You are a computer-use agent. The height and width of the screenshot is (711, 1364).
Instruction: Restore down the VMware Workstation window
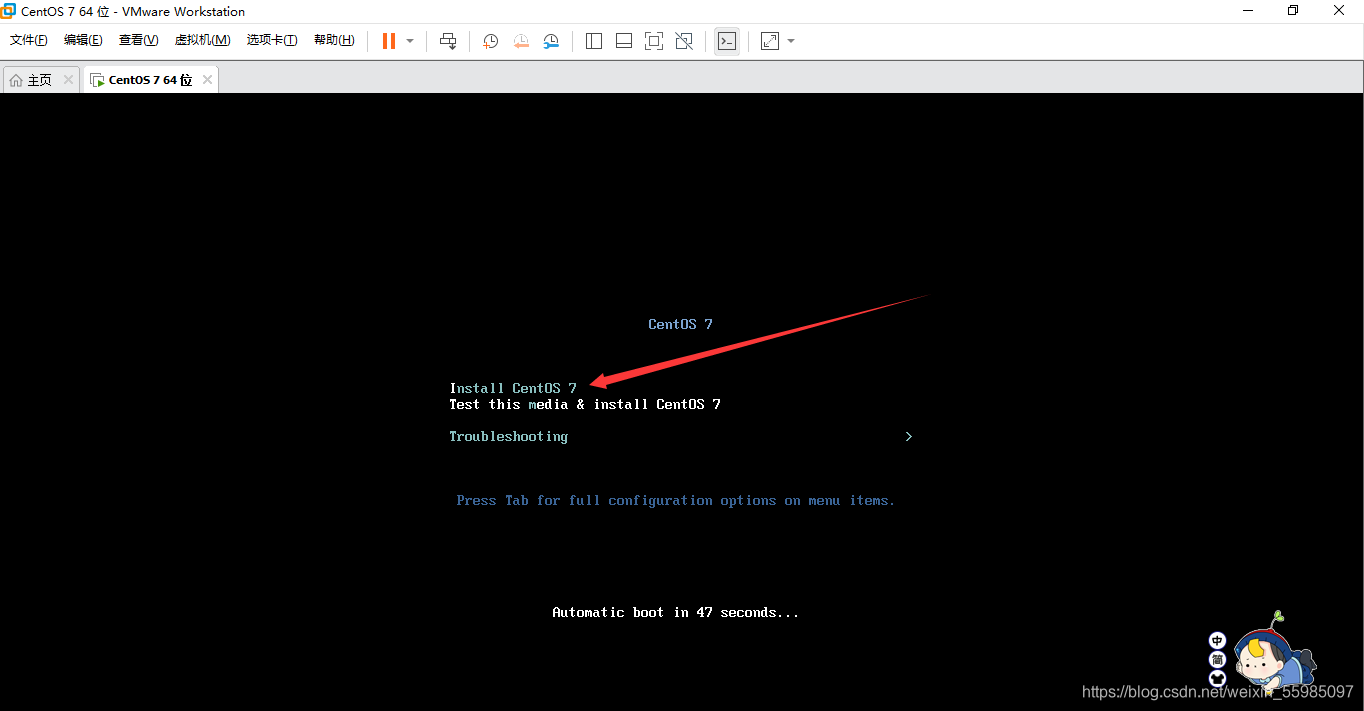click(x=1293, y=11)
